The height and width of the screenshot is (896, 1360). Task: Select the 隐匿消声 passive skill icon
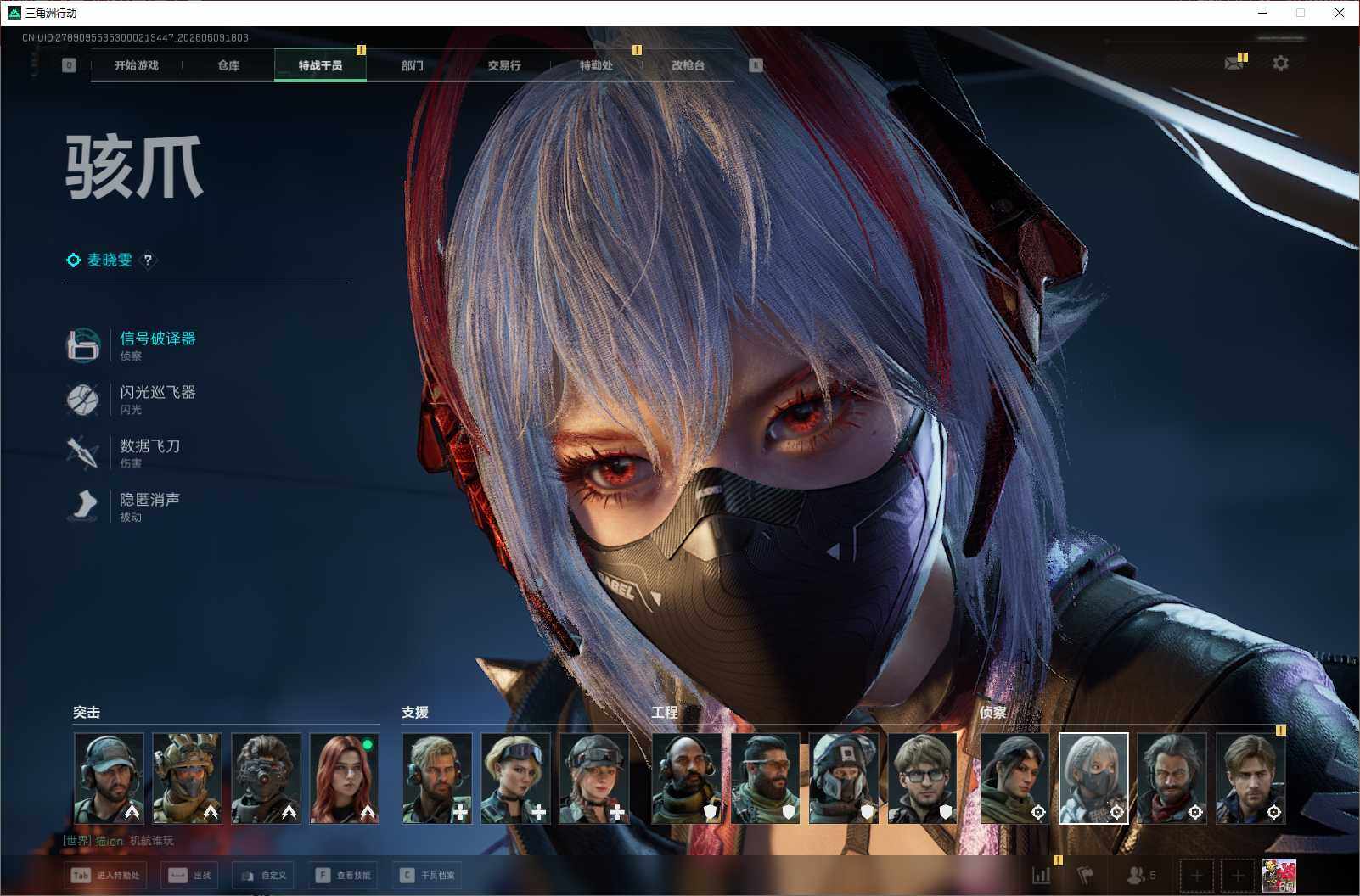point(83,506)
